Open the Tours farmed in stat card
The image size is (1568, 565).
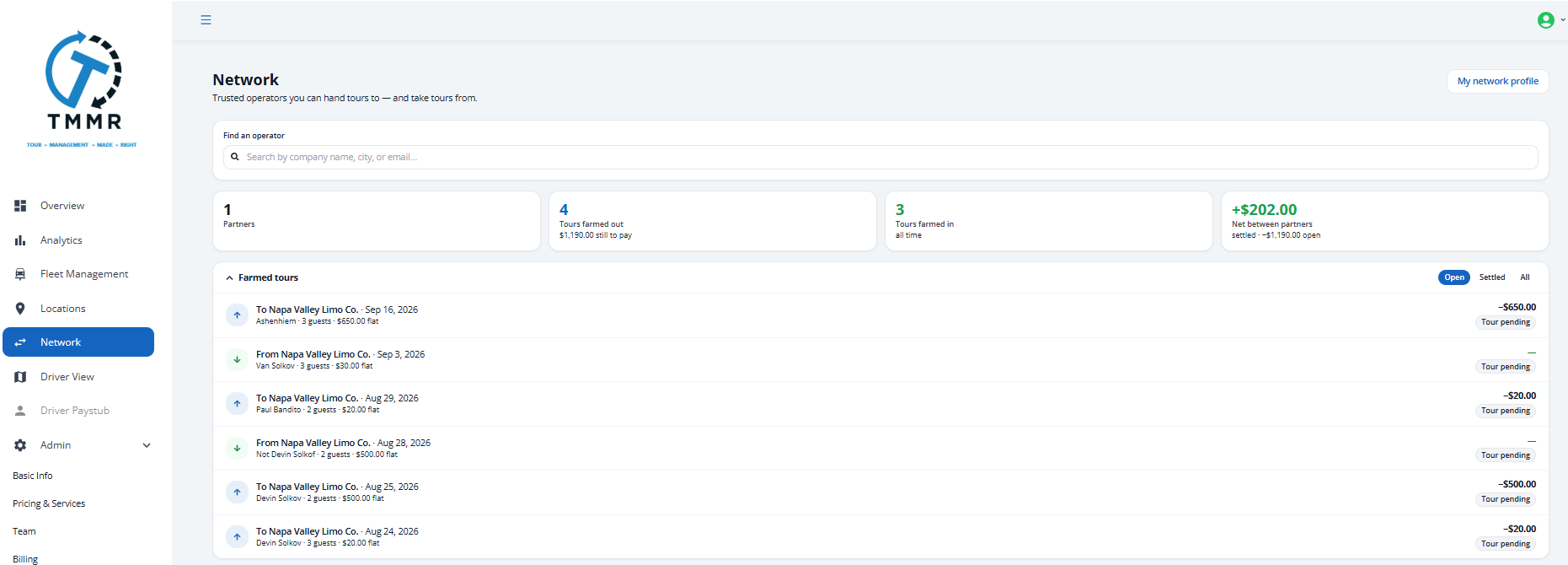pos(1048,221)
